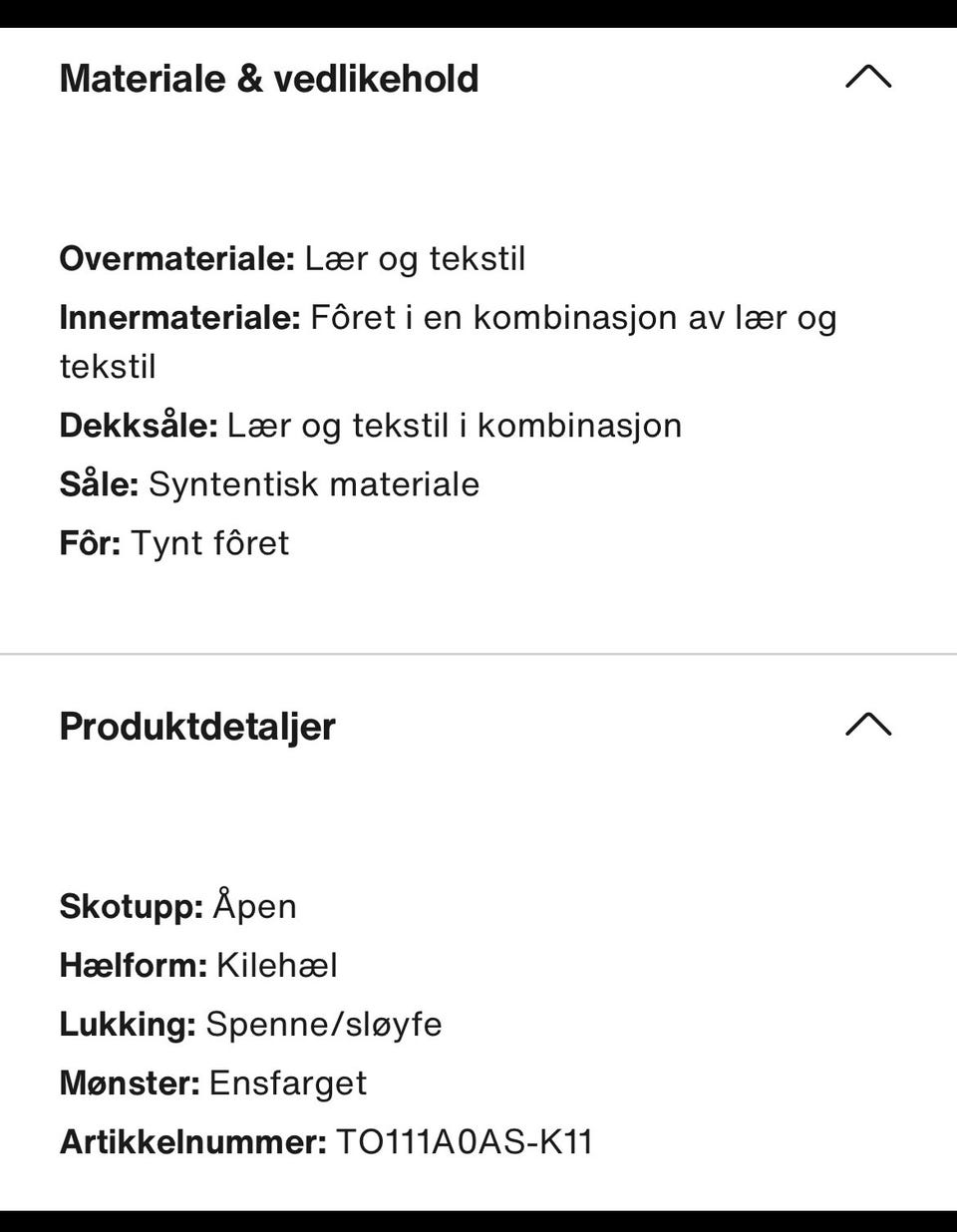Click the divider between the two sections
957x1232 pixels.
478,655
